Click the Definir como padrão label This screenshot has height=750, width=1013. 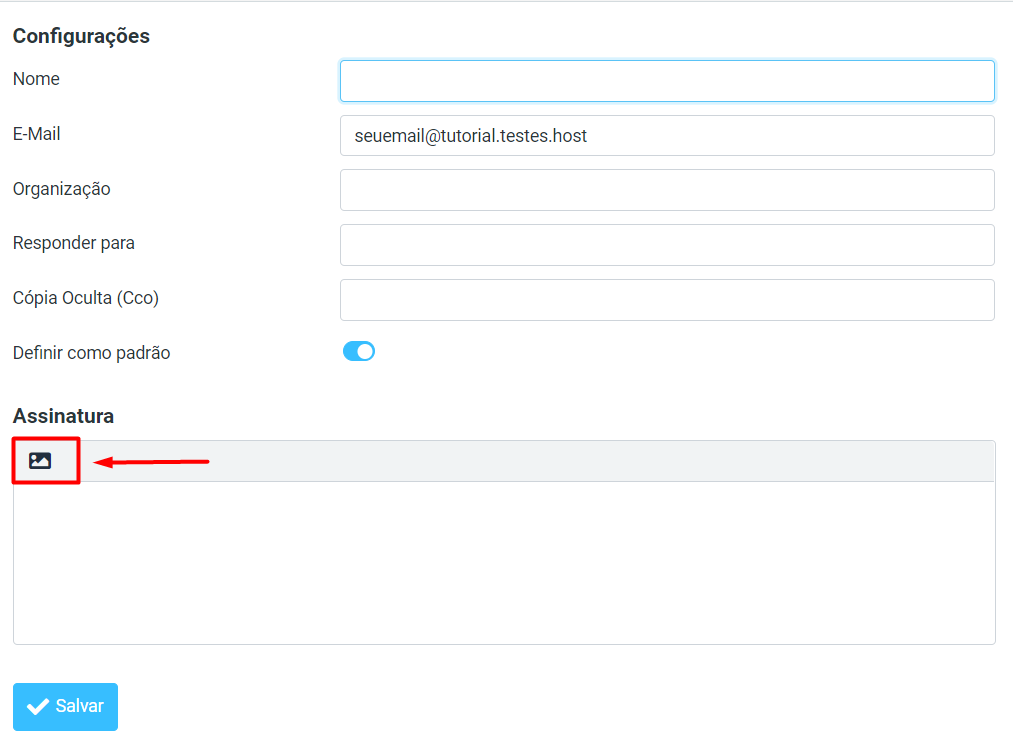pyautogui.click(x=92, y=353)
